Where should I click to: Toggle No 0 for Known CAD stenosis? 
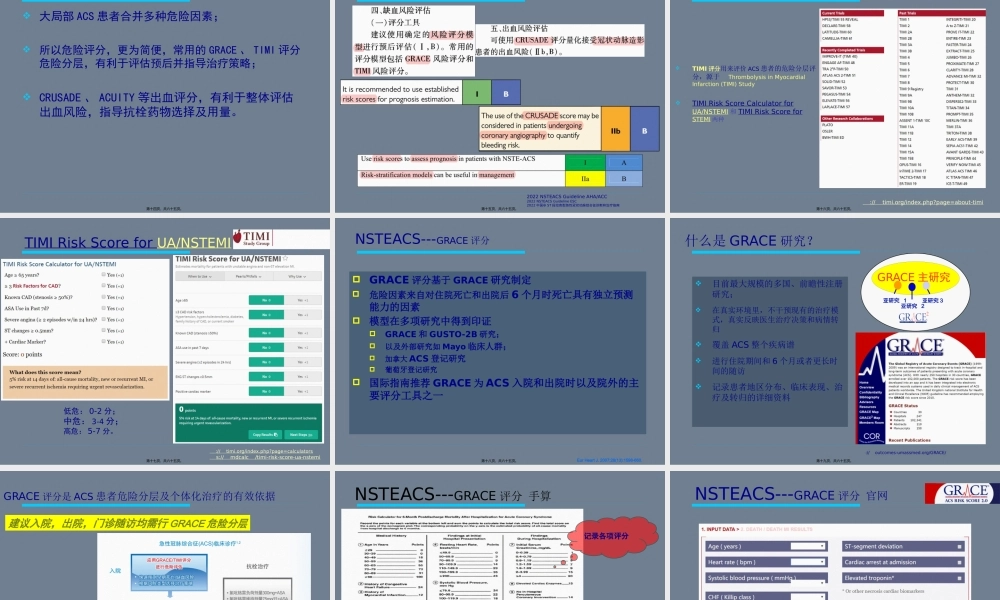click(x=266, y=332)
